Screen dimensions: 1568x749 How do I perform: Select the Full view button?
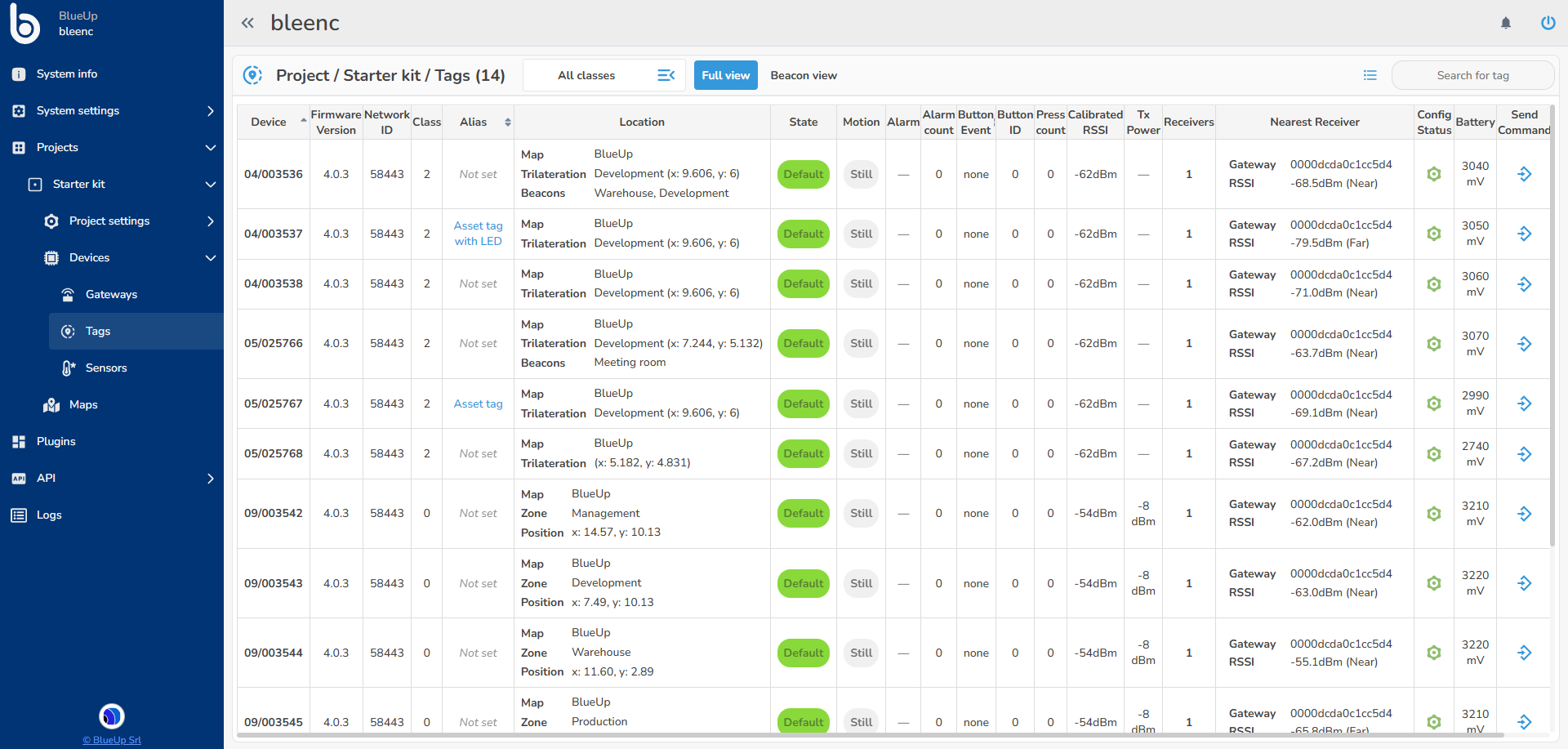tap(725, 75)
